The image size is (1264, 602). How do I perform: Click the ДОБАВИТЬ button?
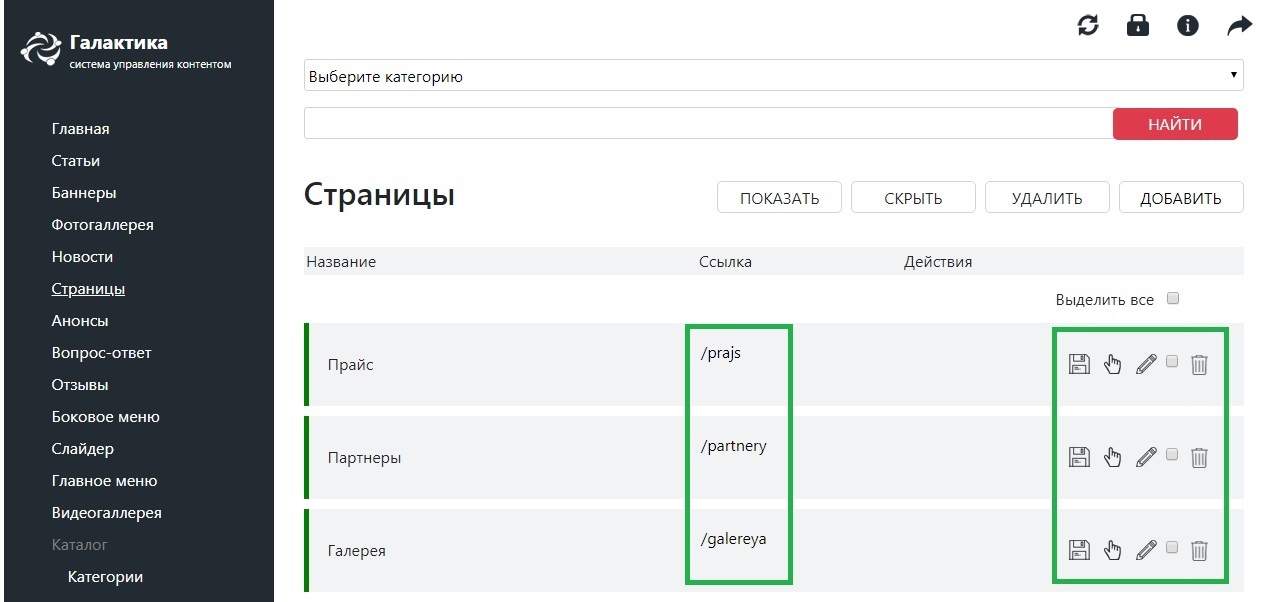click(x=1181, y=198)
